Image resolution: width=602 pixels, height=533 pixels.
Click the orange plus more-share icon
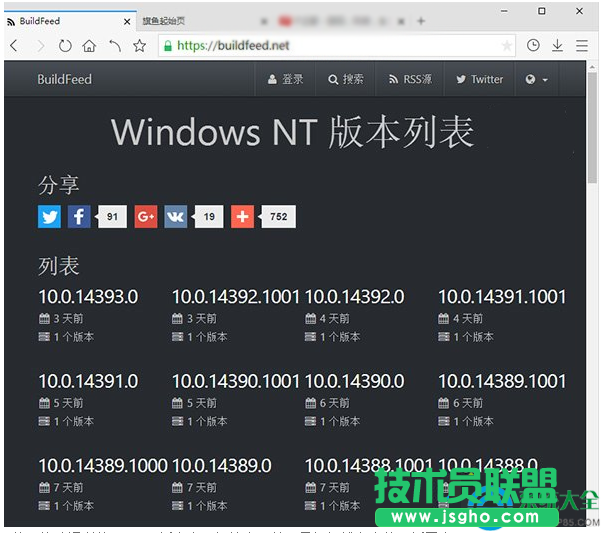242,217
